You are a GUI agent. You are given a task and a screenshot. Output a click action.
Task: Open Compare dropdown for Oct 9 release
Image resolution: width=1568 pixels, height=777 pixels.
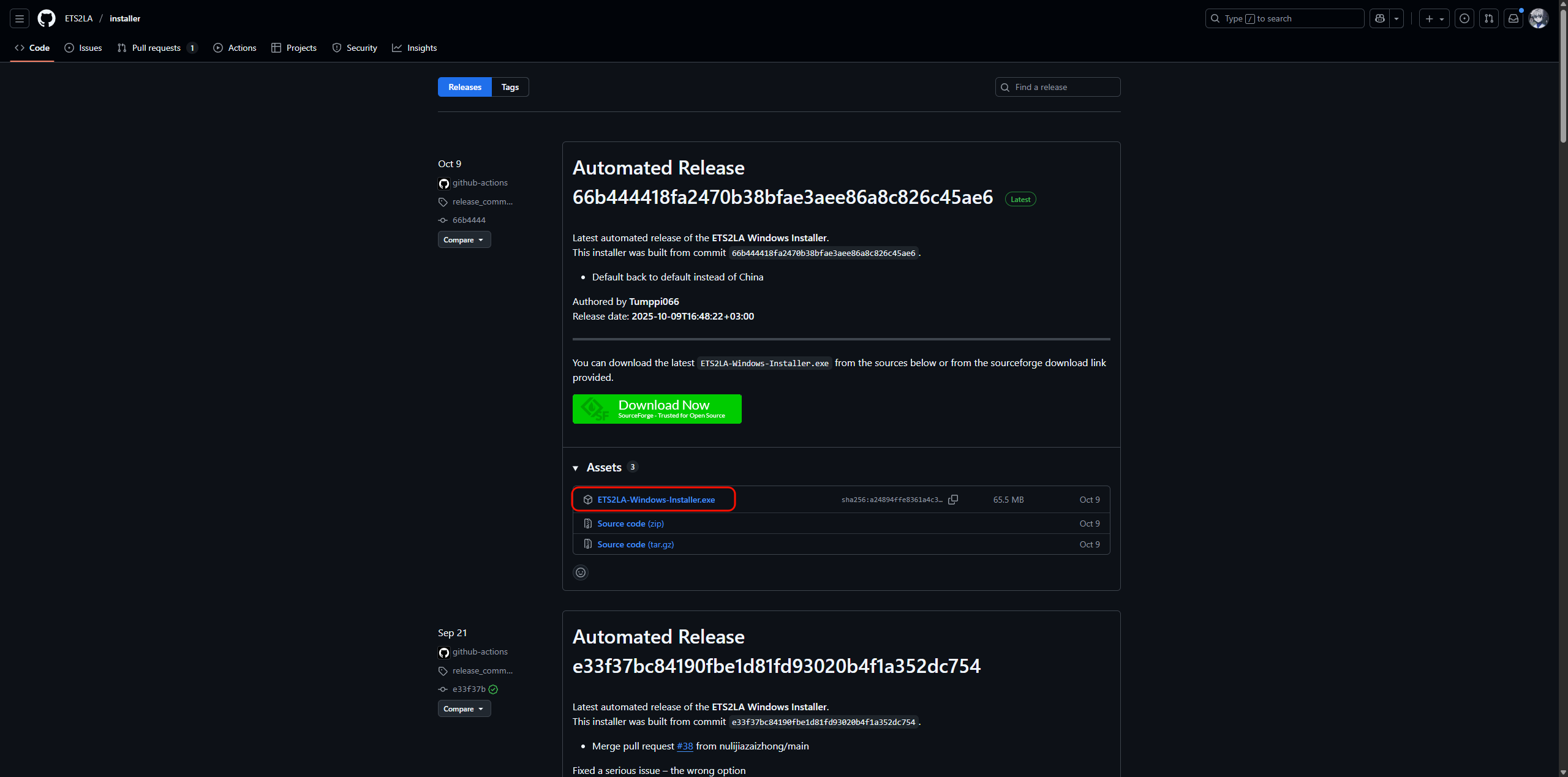coord(464,239)
